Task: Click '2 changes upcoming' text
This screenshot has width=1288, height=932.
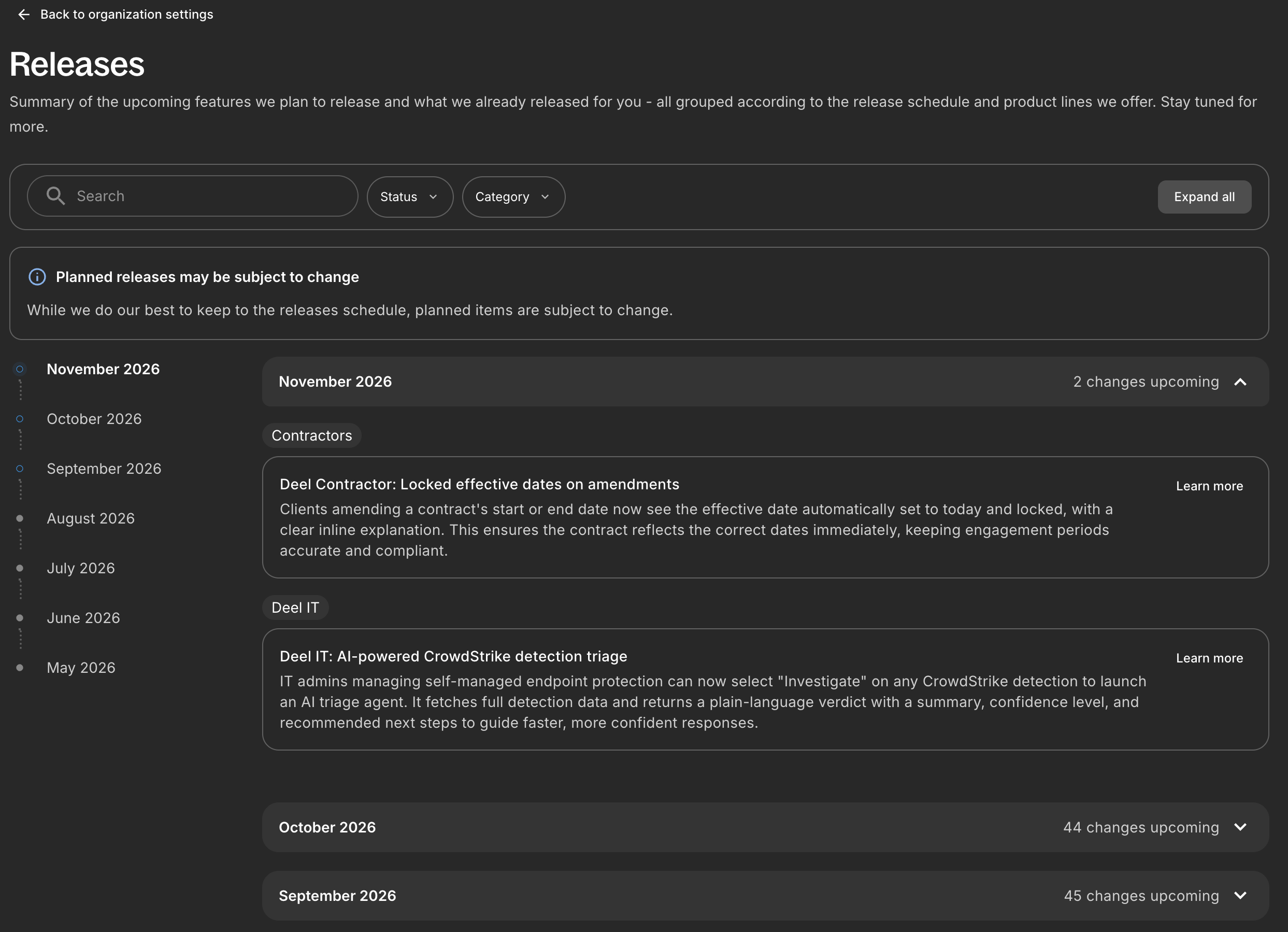Action: coord(1146,382)
